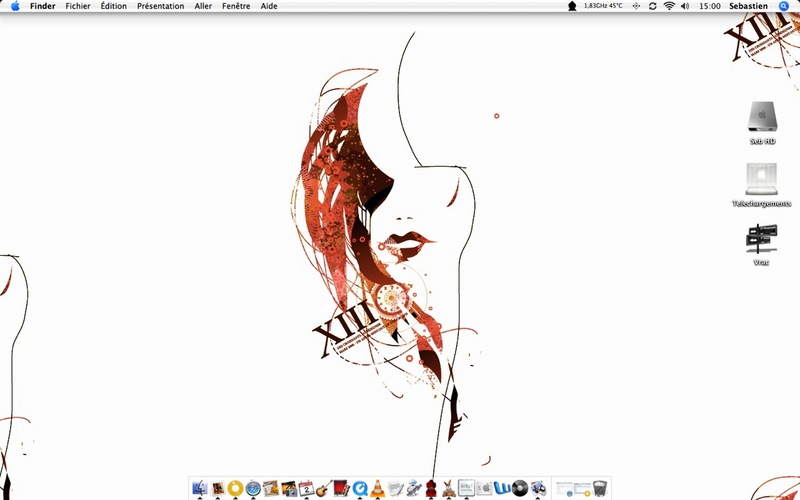This screenshot has height=500, width=800.
Task: Launch QuickTime Player from the Dock
Action: [360, 488]
